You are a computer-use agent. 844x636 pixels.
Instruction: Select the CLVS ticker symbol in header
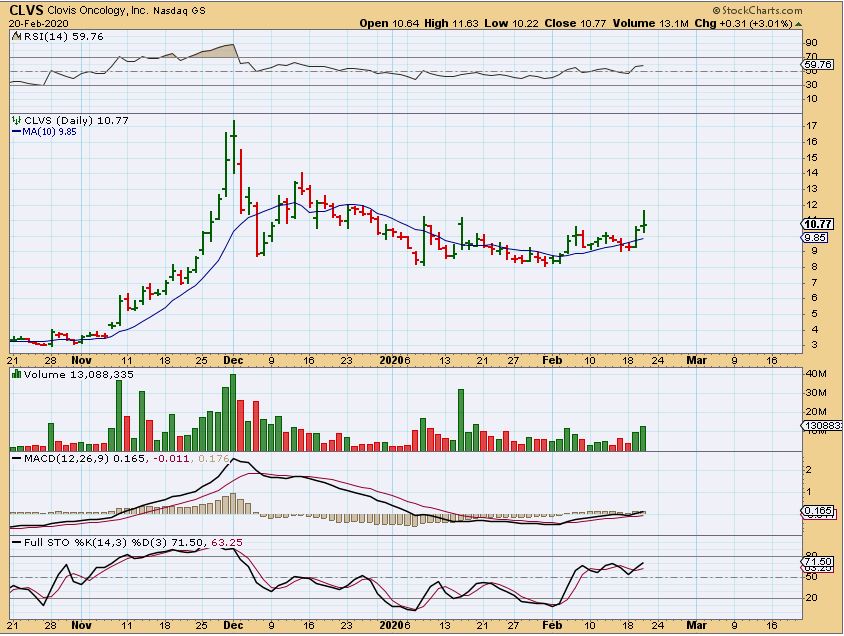[x=26, y=10]
